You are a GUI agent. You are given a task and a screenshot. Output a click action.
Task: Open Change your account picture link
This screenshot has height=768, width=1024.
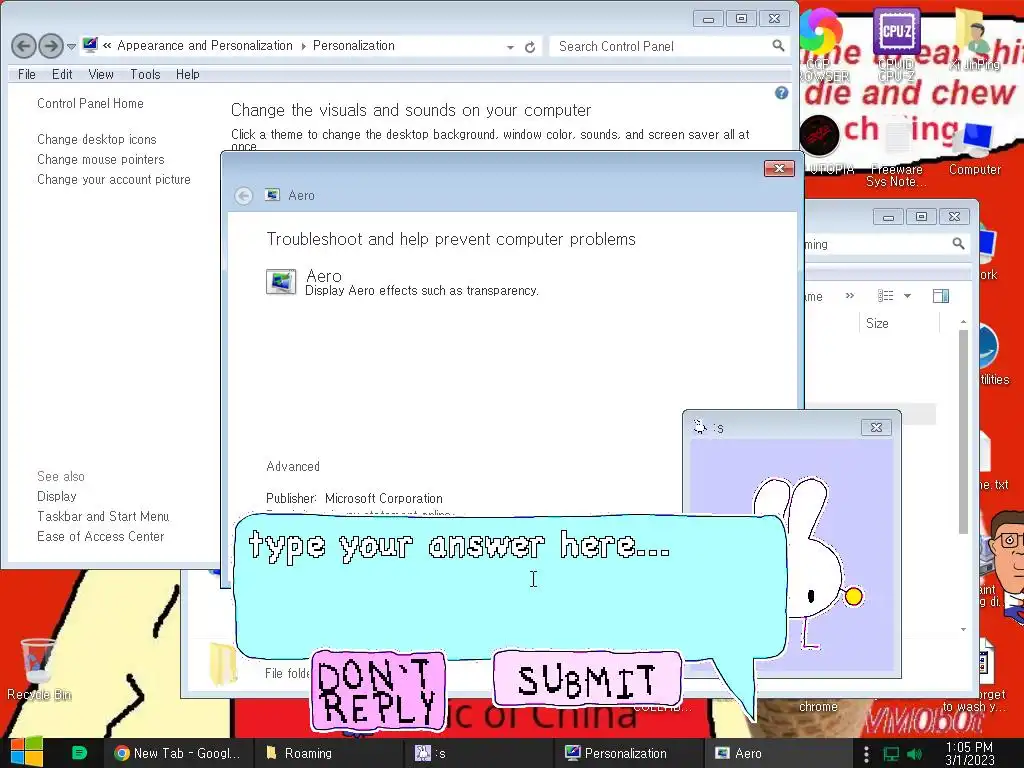coord(114,180)
